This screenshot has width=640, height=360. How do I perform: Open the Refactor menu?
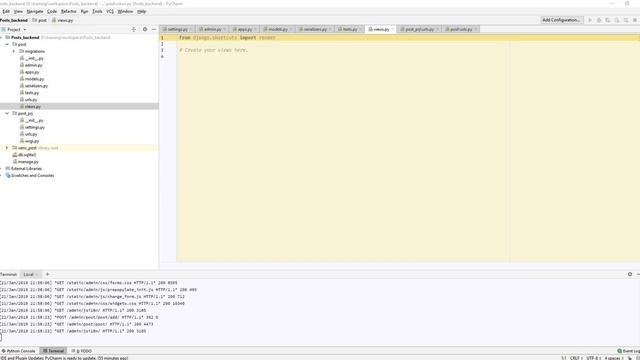[x=69, y=11]
